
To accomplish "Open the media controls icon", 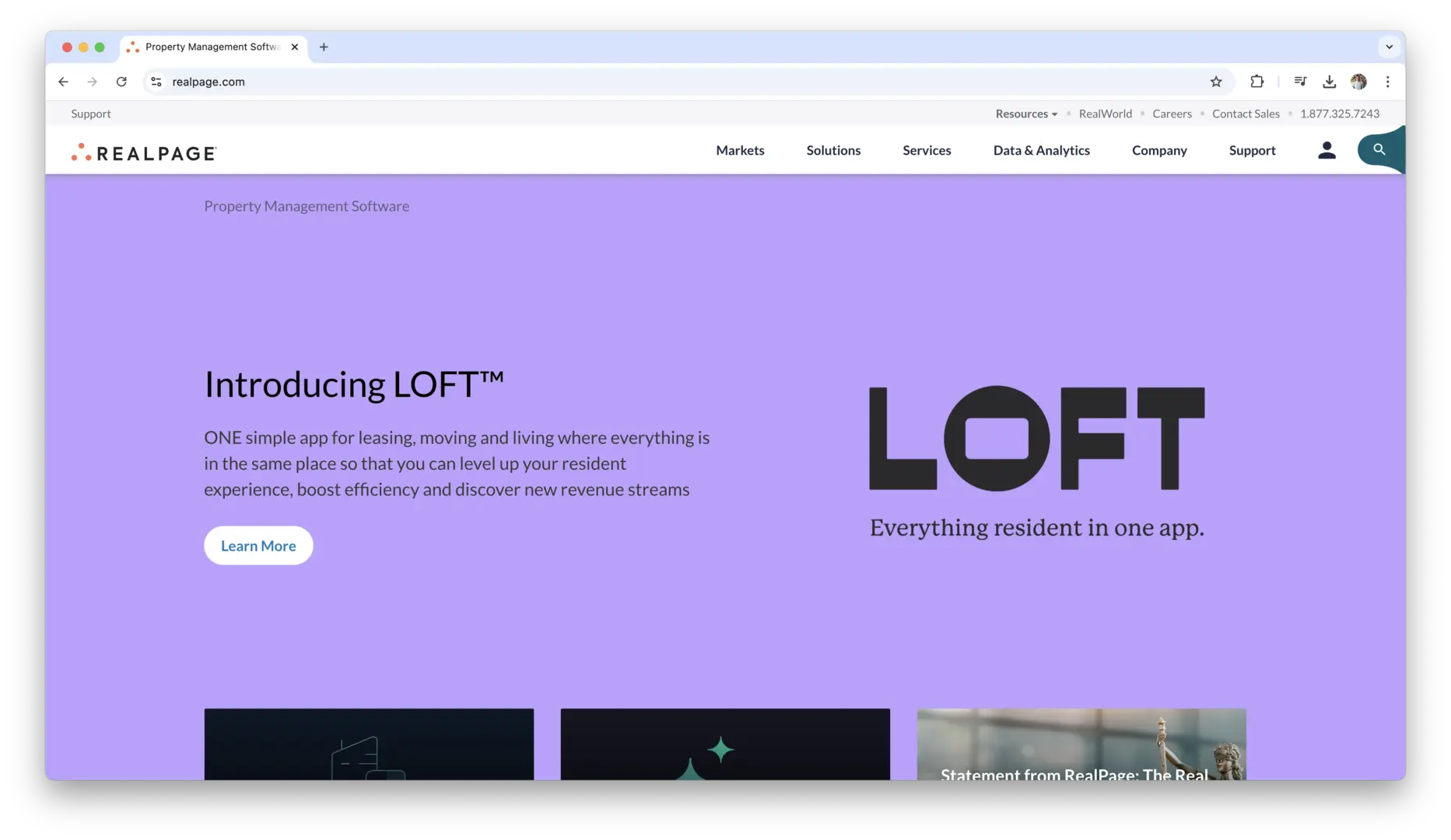I will (1300, 82).
